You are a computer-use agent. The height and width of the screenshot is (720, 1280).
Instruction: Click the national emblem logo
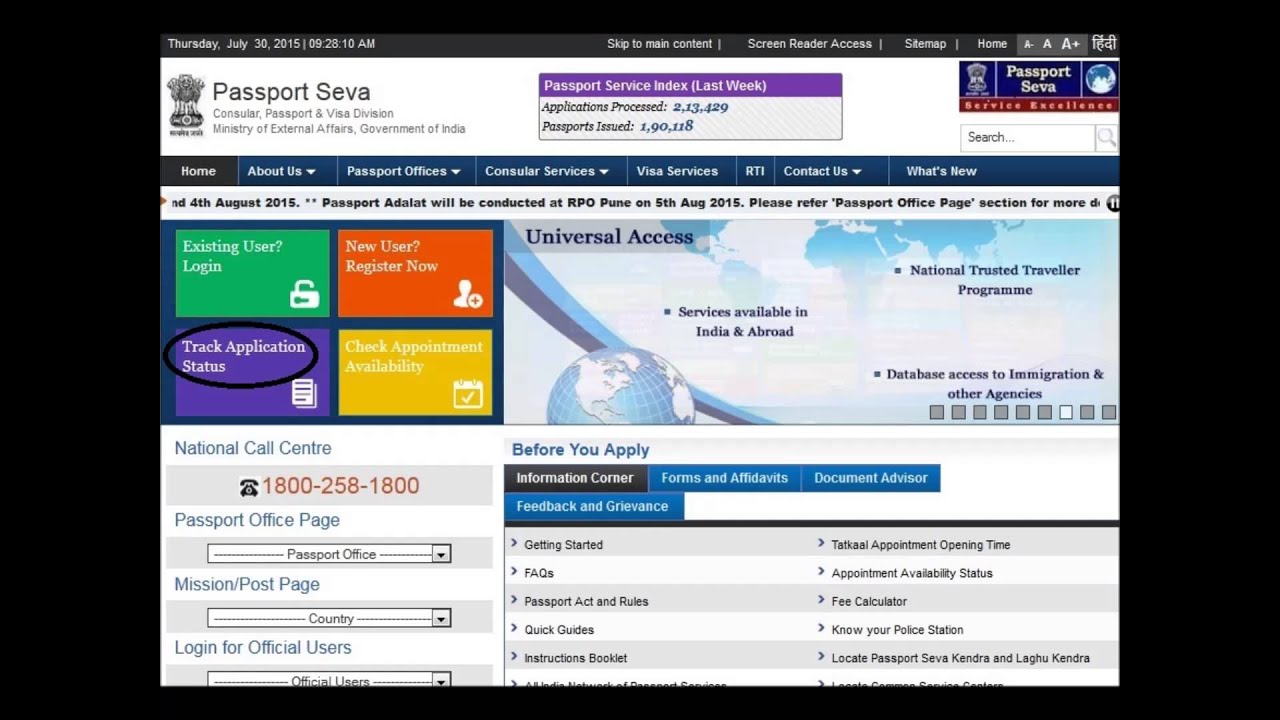coord(186,104)
